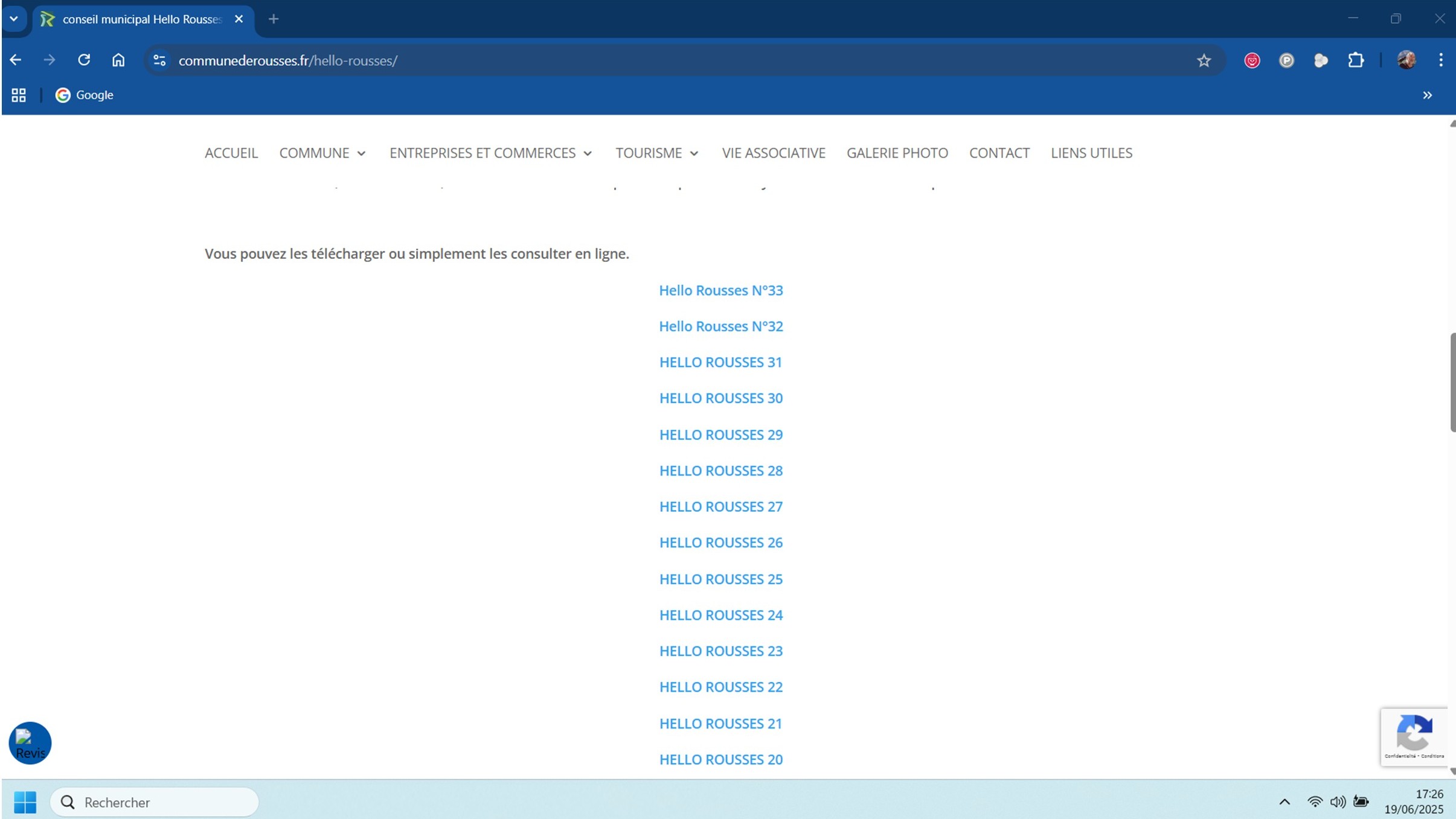Expand the COMMUNE dropdown menu

pyautogui.click(x=322, y=153)
